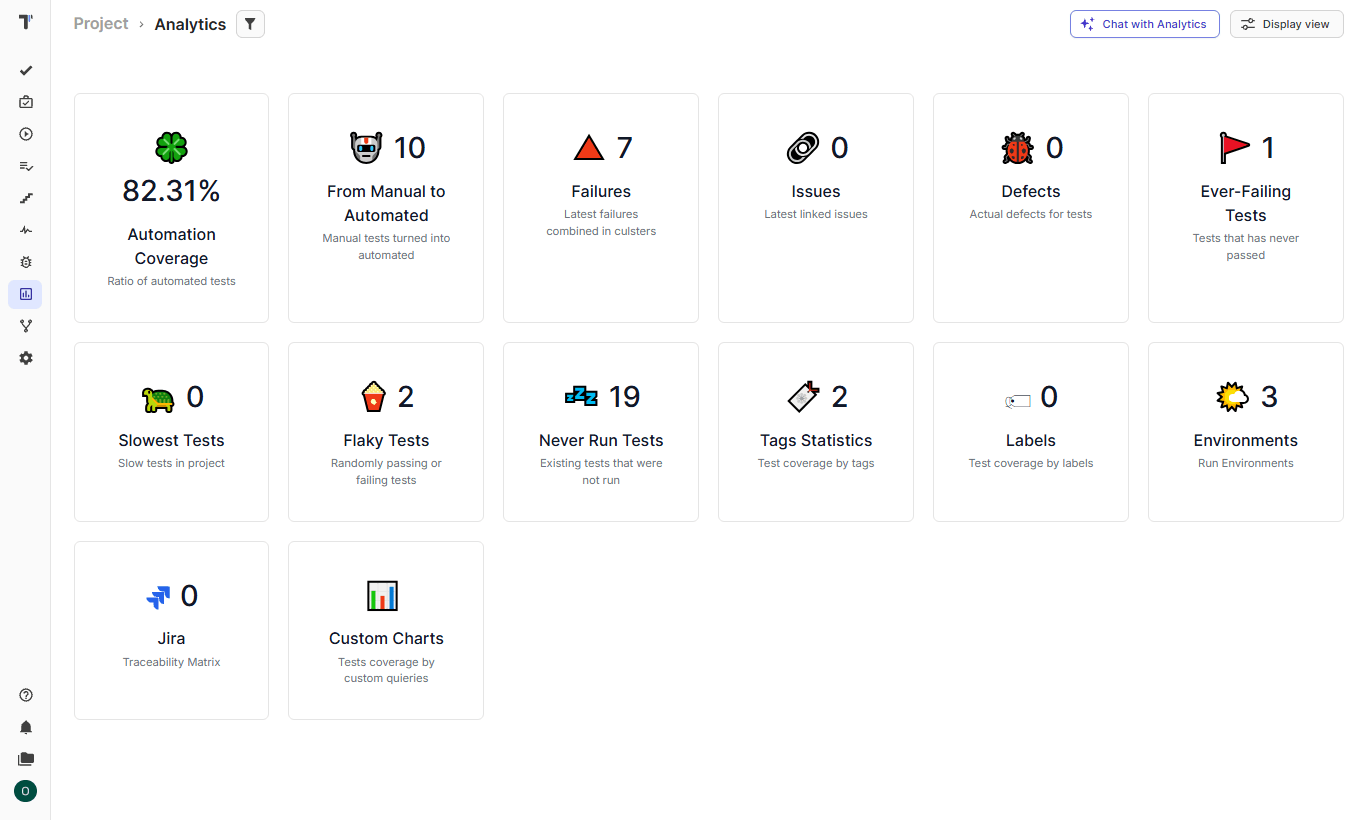Open the Issues card
This screenshot has height=820, width=1366.
tap(816, 208)
